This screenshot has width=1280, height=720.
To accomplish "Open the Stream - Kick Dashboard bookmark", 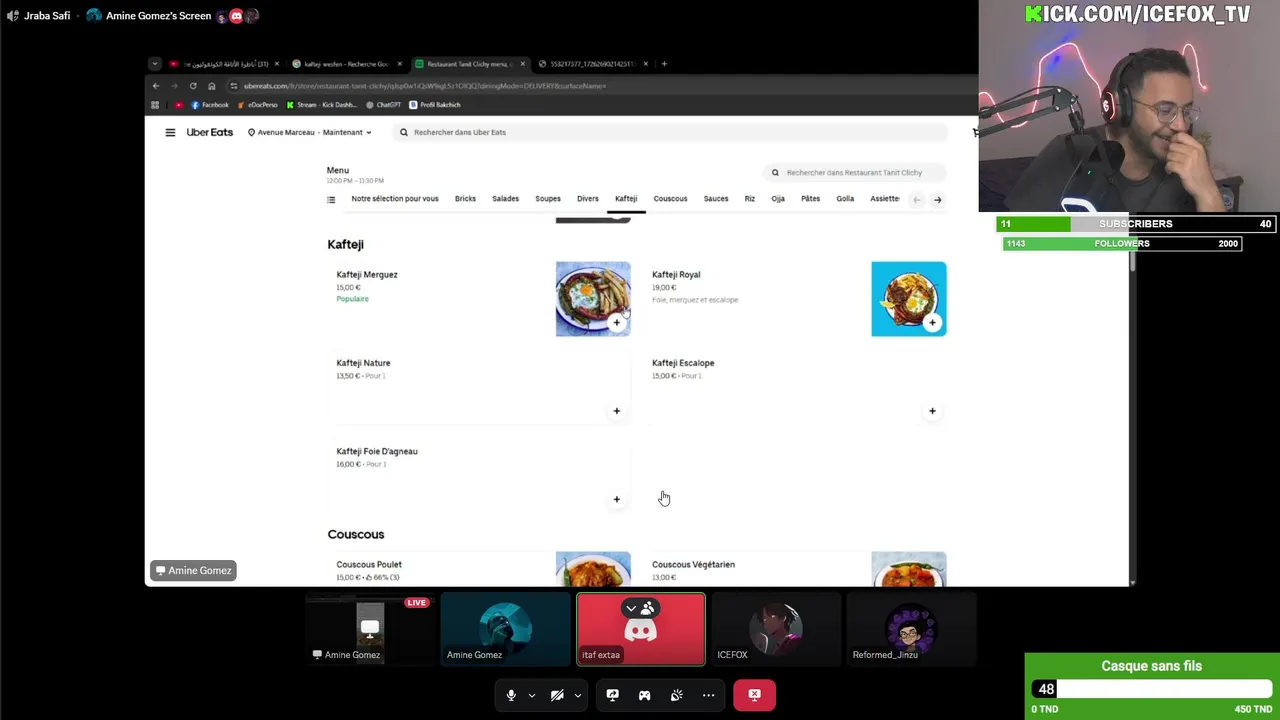I will [322, 105].
